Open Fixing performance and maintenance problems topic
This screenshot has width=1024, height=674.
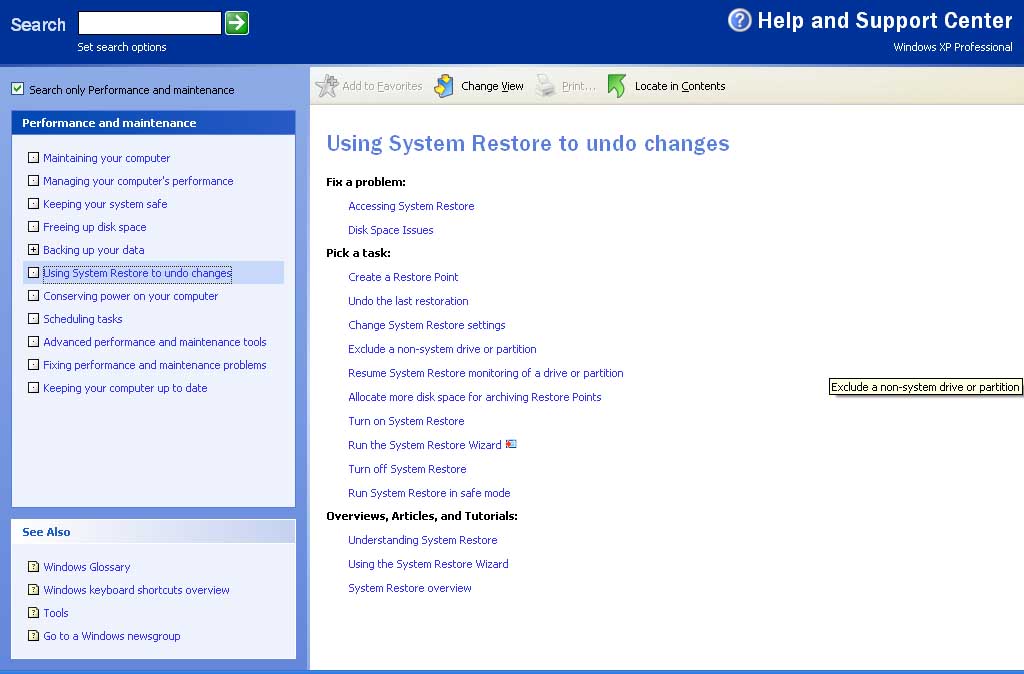(x=155, y=365)
